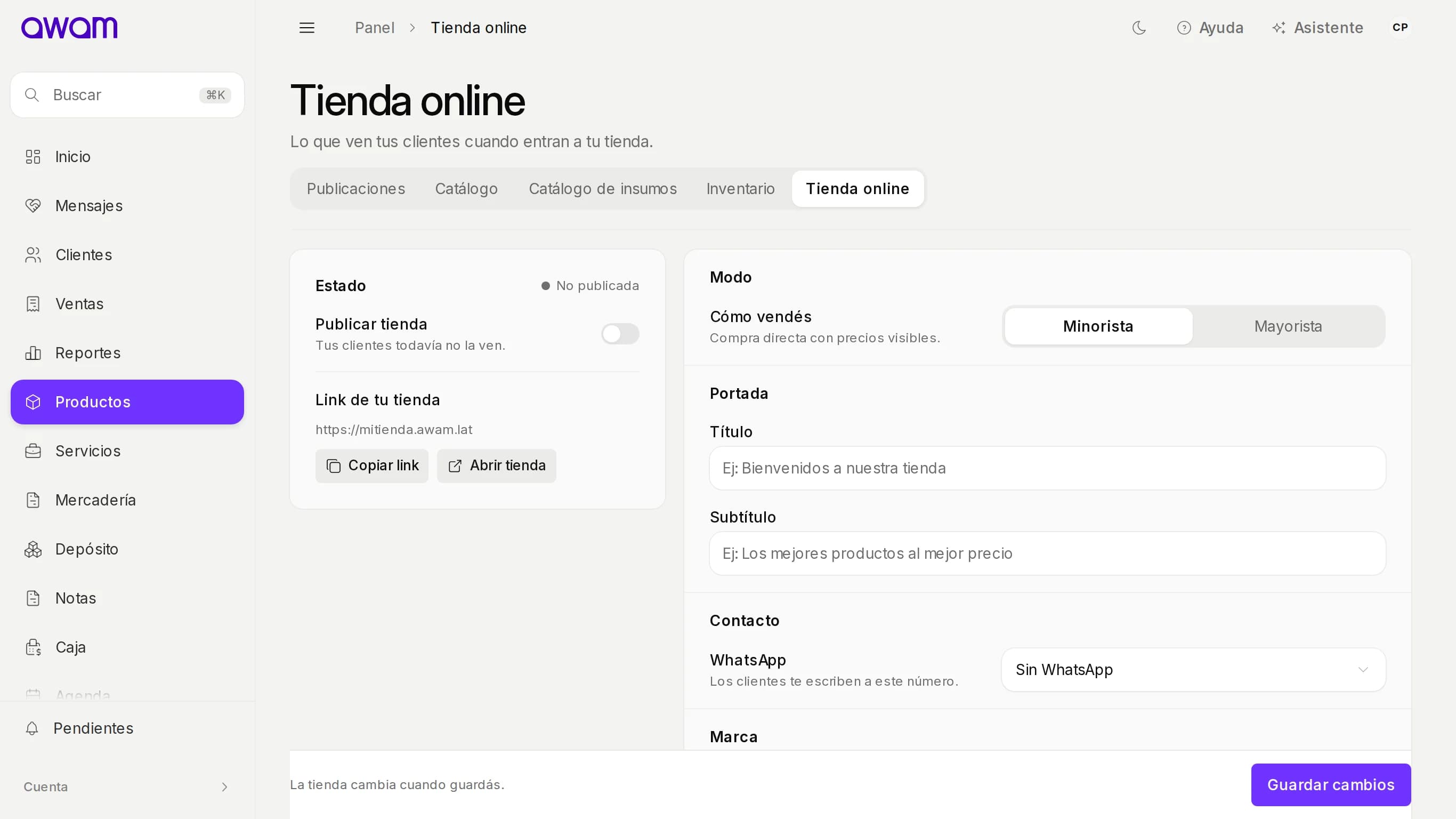Open Depósito in sidebar

127,549
